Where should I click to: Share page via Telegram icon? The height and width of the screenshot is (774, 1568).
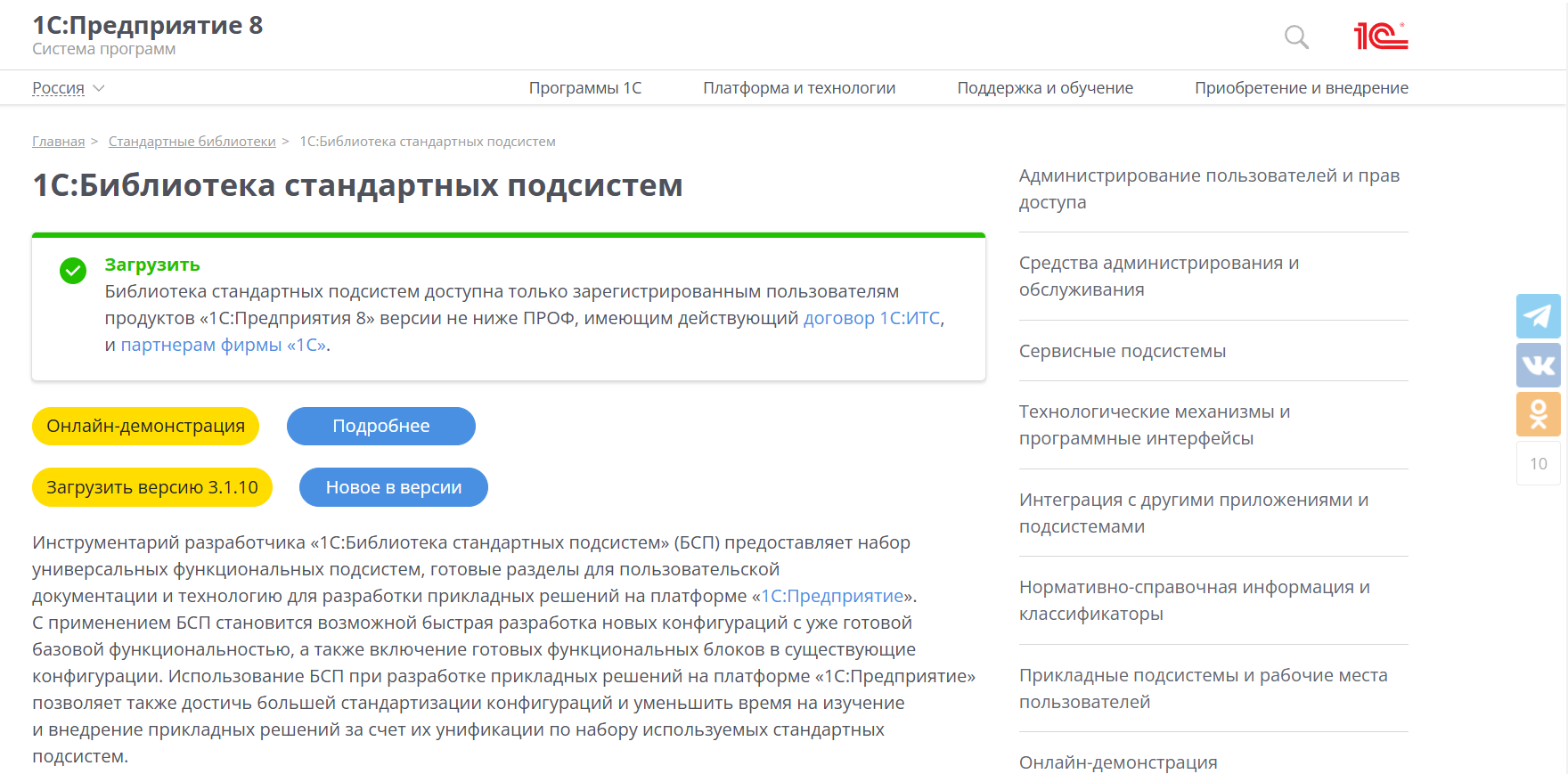1539,316
